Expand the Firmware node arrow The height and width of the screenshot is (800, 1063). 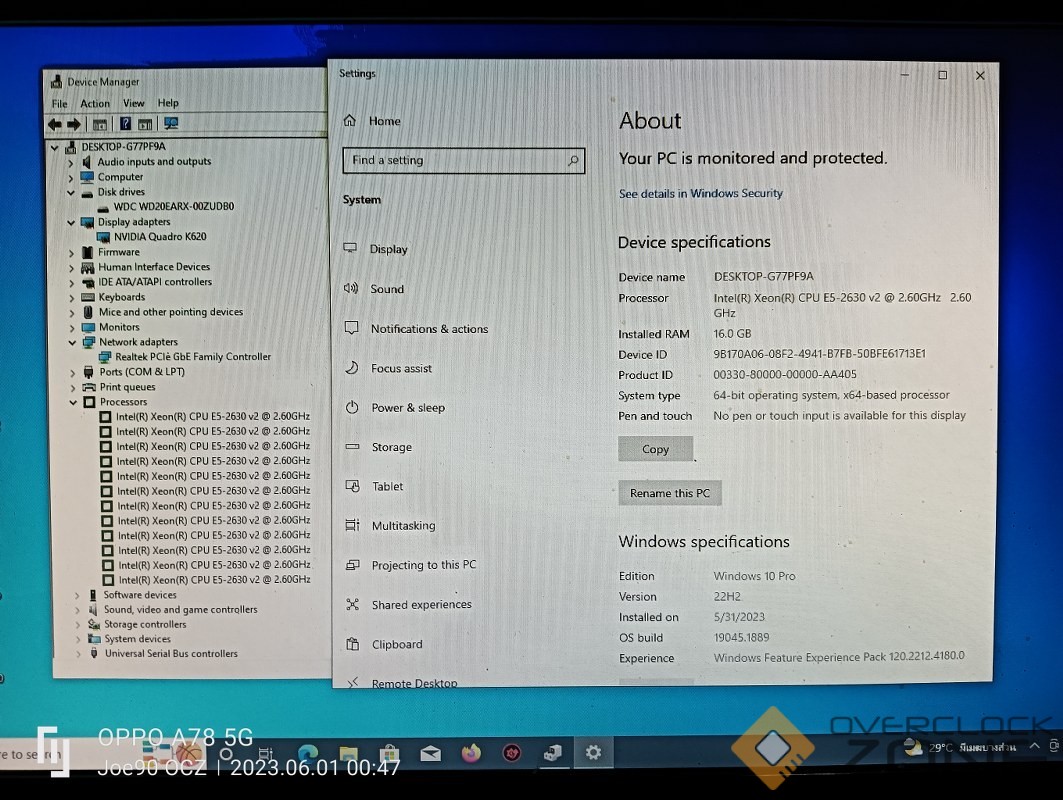point(72,253)
